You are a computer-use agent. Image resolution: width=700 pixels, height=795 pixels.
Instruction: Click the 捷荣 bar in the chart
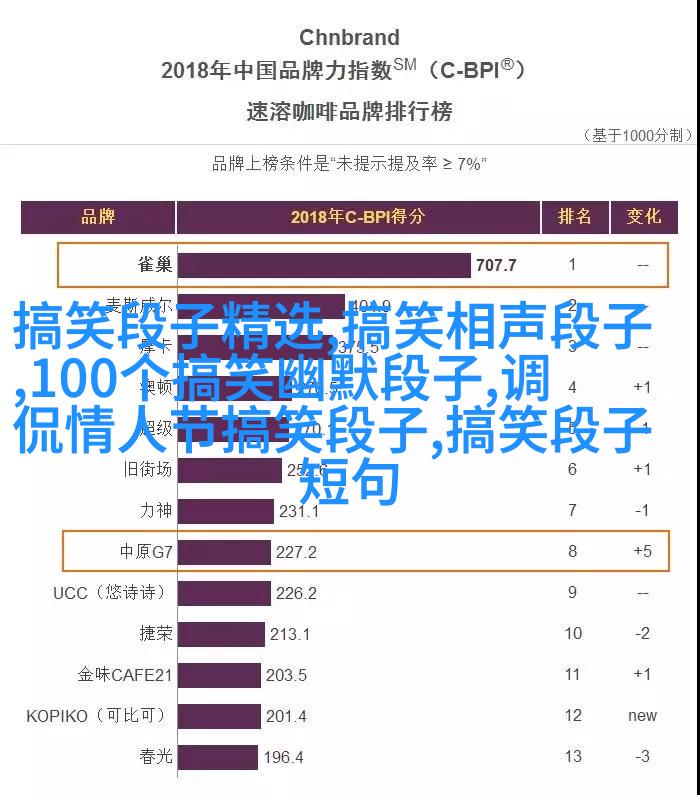point(221,634)
